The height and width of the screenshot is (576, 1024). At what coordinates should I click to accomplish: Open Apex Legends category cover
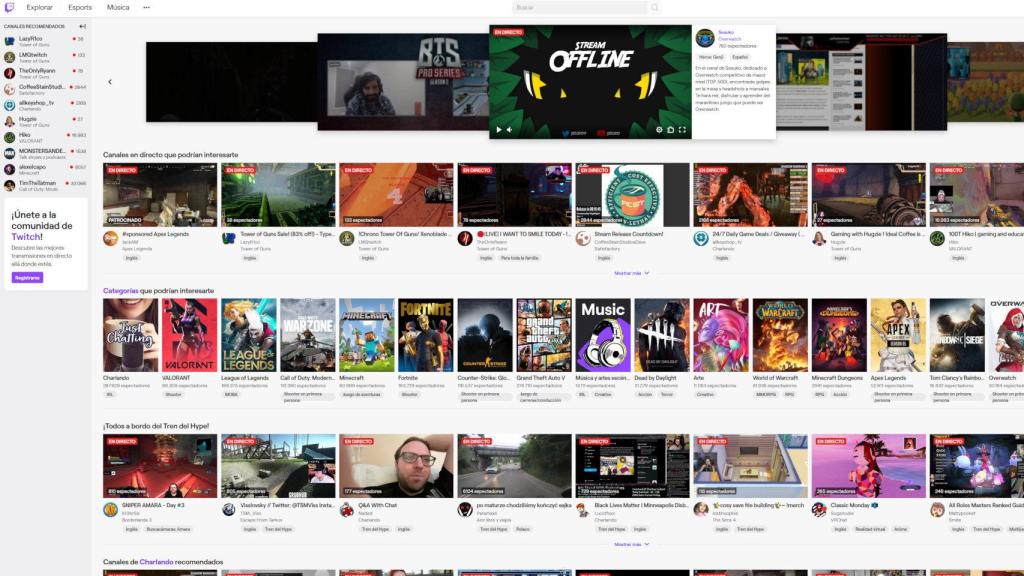point(899,335)
